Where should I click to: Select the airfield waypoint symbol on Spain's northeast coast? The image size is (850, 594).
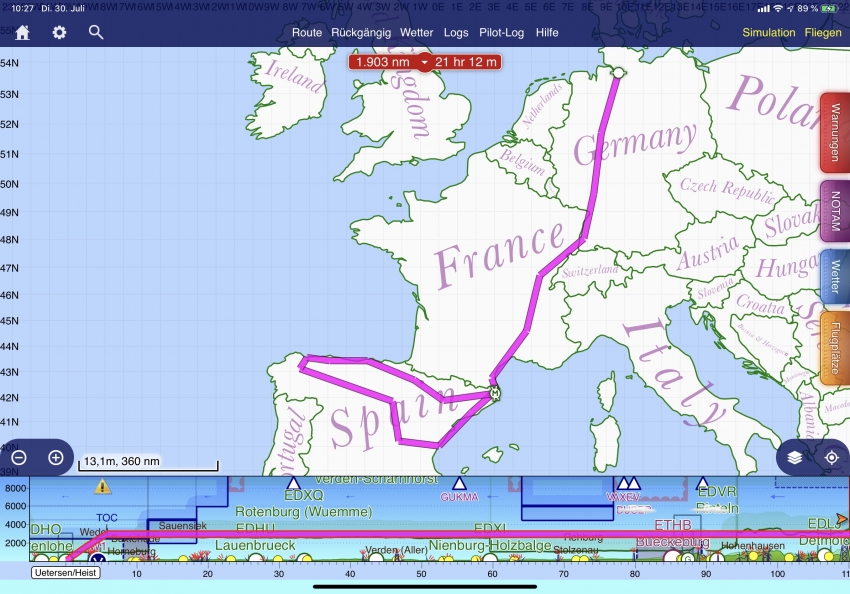point(494,393)
